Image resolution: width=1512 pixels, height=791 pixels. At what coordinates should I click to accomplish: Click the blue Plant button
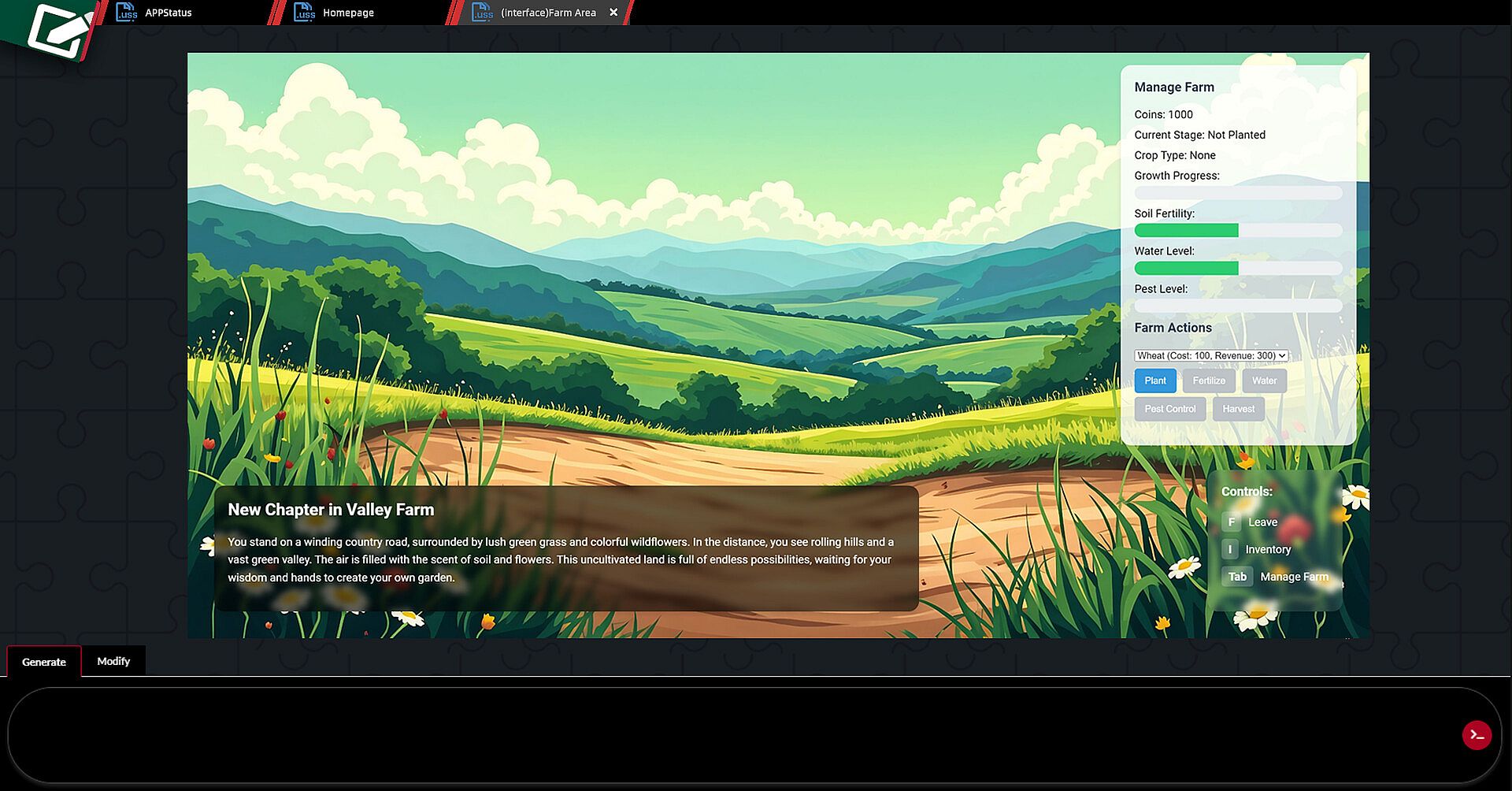[1155, 381]
